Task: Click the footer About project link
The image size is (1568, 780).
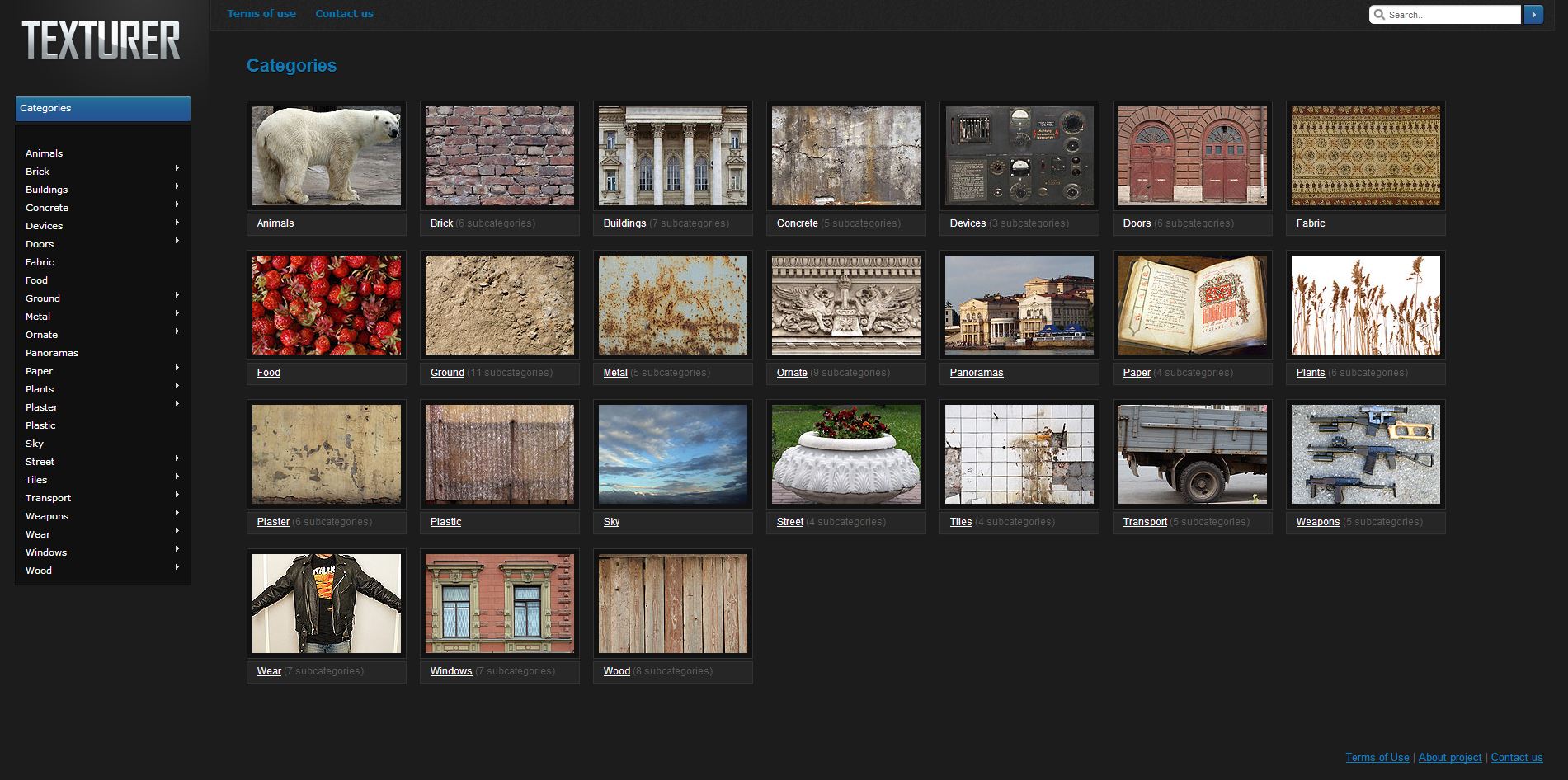Action: (x=1450, y=758)
